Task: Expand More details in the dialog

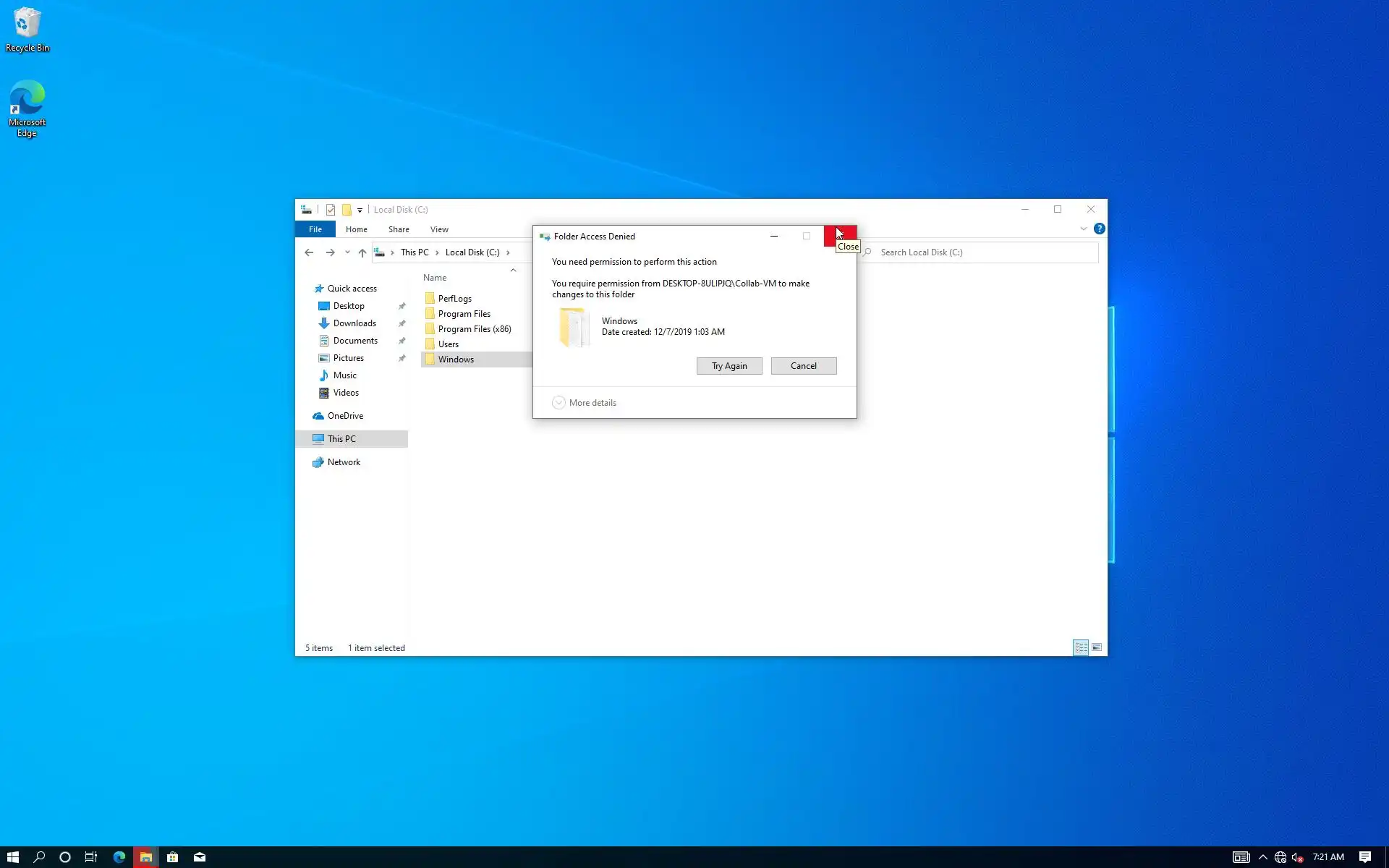Action: [x=585, y=403]
